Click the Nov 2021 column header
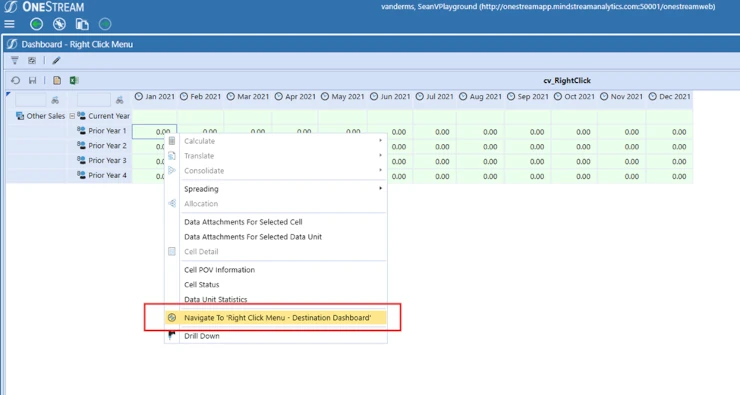The image size is (740, 395). [x=622, y=96]
